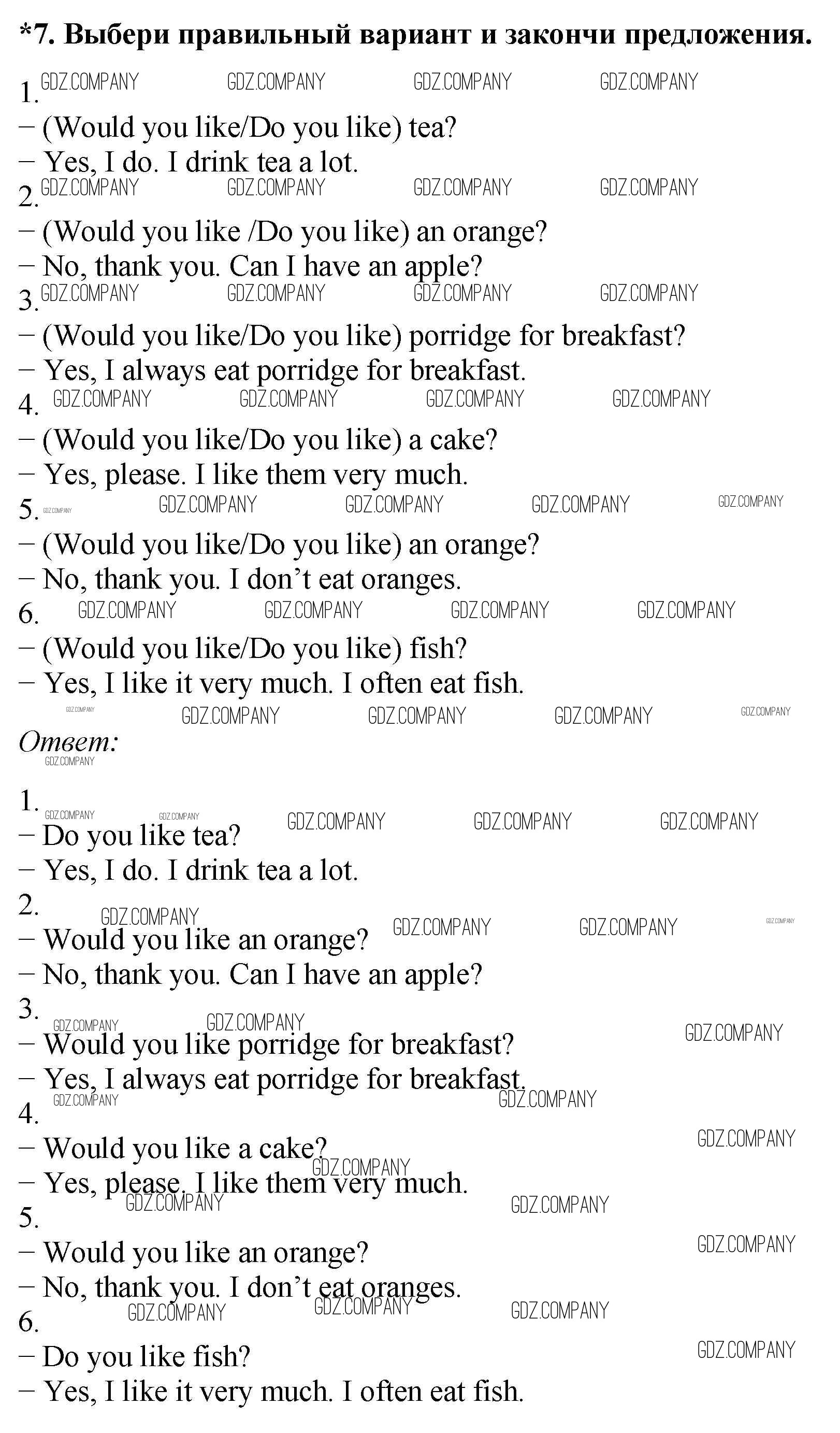Click the GDZ.COMPANY watermark beside question number 1
Screen dimensions: 840x1433
pos(90,82)
